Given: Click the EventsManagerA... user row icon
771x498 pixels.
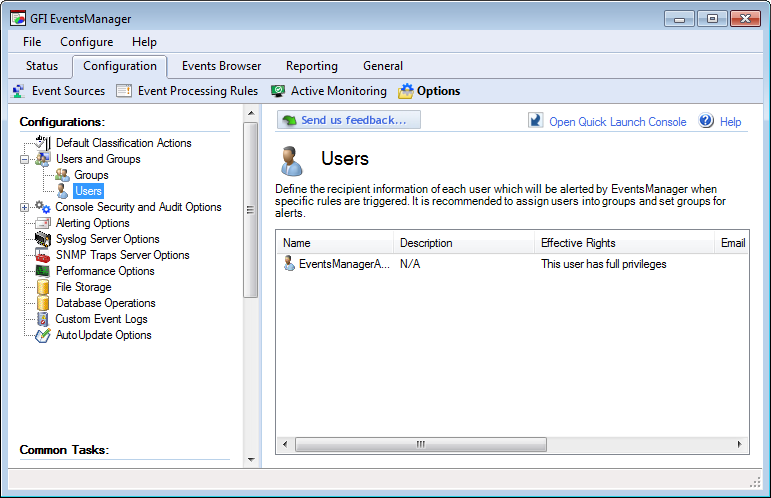Looking at the screenshot, I should click(289, 264).
